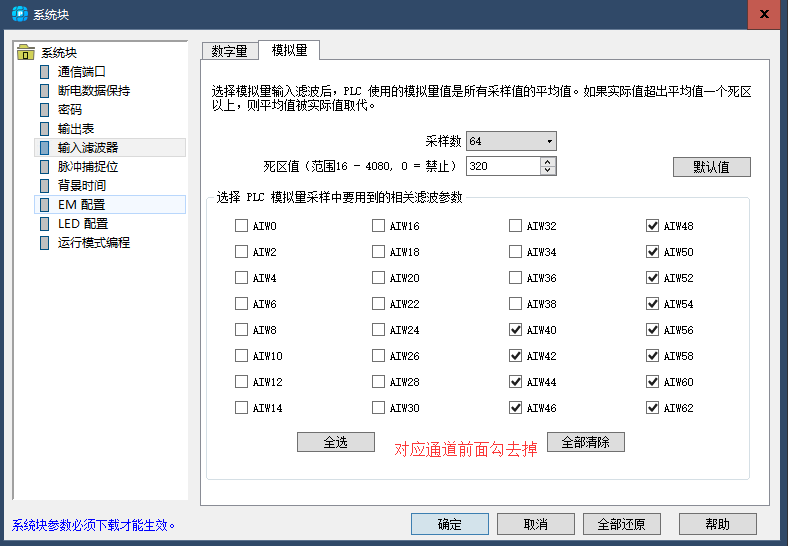The image size is (789, 546).
Task: Tick the AIW16 checkbox
Action: click(378, 225)
